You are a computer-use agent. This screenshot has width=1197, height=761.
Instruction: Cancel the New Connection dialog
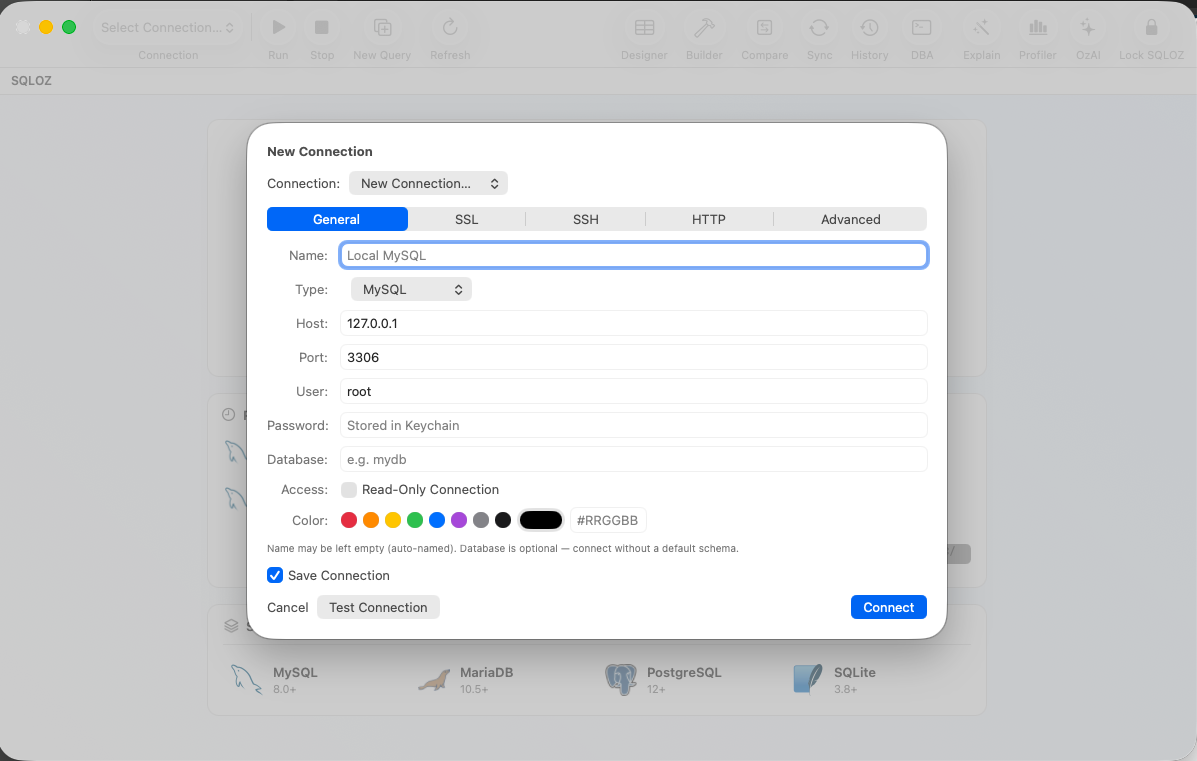[288, 608]
